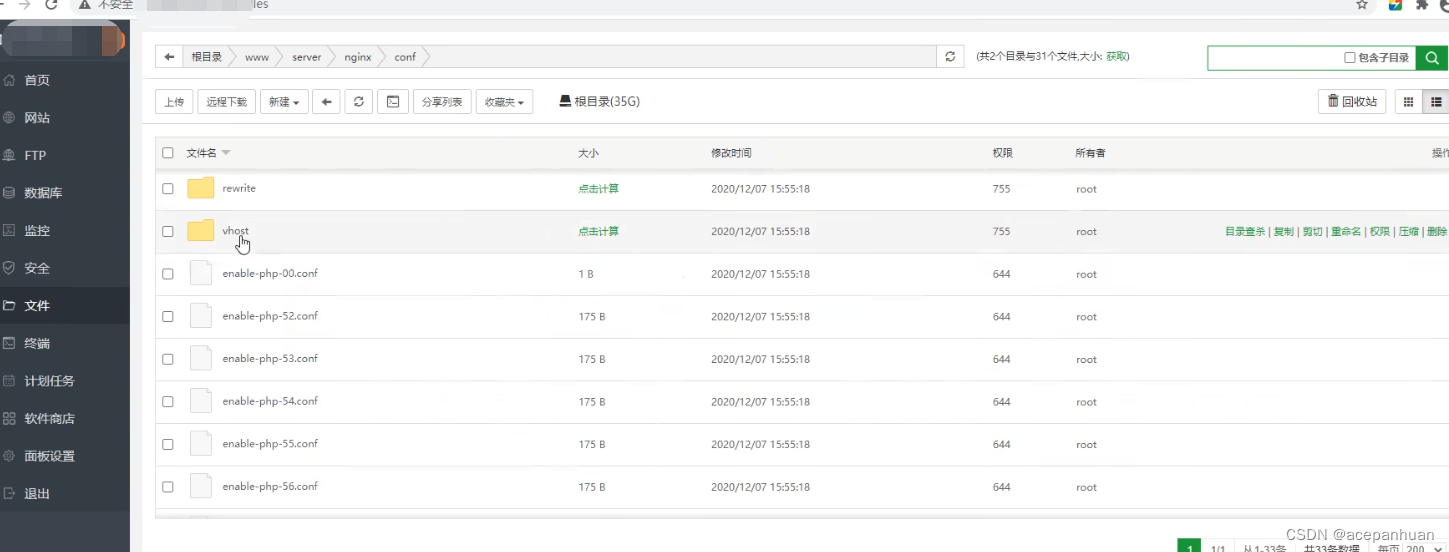Open the terminal icon in toolbar
1449x552 pixels.
tap(393, 101)
